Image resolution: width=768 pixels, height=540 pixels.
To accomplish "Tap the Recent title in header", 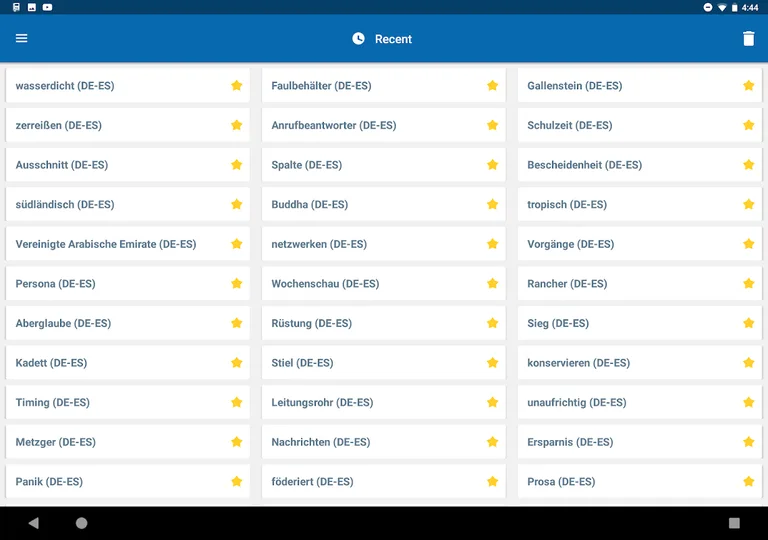I will pyautogui.click(x=393, y=39).
